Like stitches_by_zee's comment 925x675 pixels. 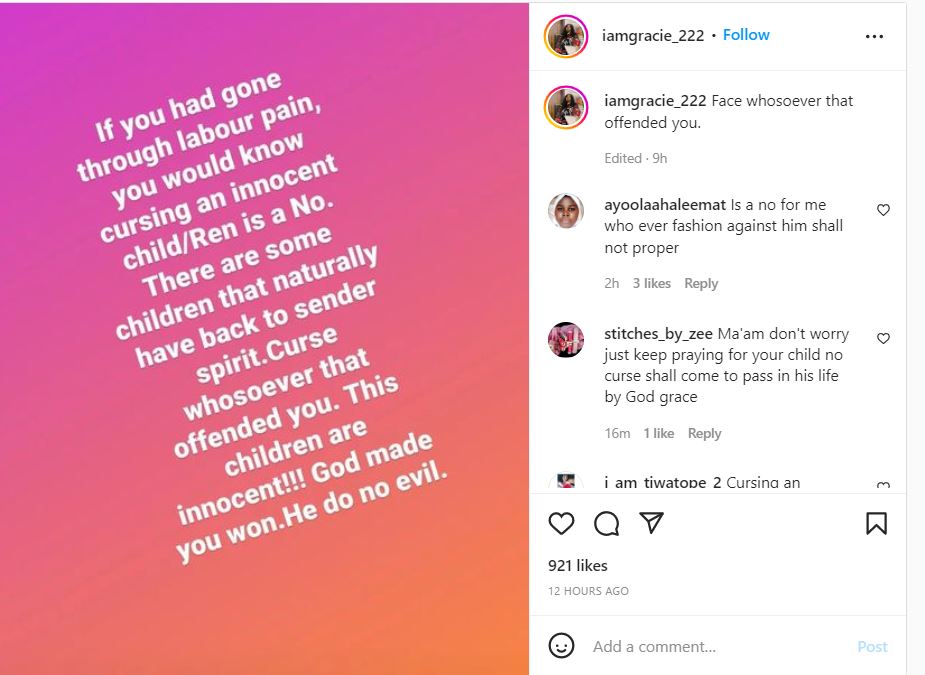click(883, 338)
